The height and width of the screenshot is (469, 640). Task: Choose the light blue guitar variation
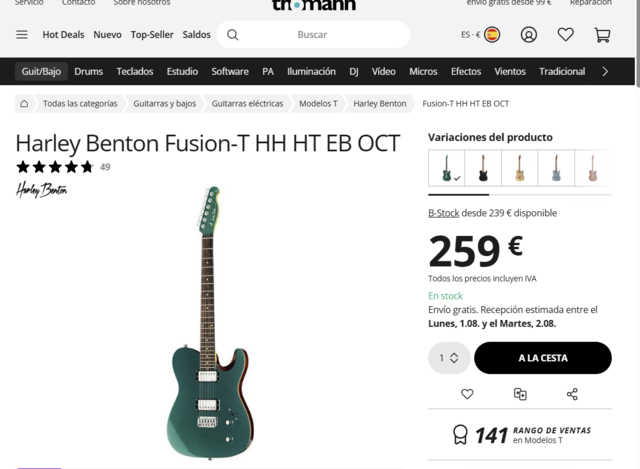pos(556,168)
